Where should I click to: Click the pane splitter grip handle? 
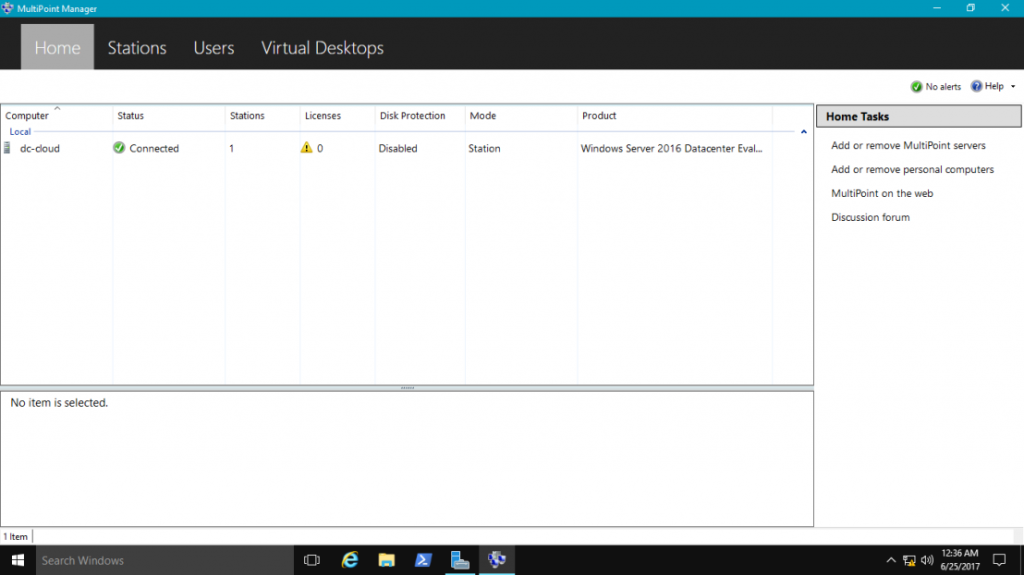pyautogui.click(x=408, y=388)
